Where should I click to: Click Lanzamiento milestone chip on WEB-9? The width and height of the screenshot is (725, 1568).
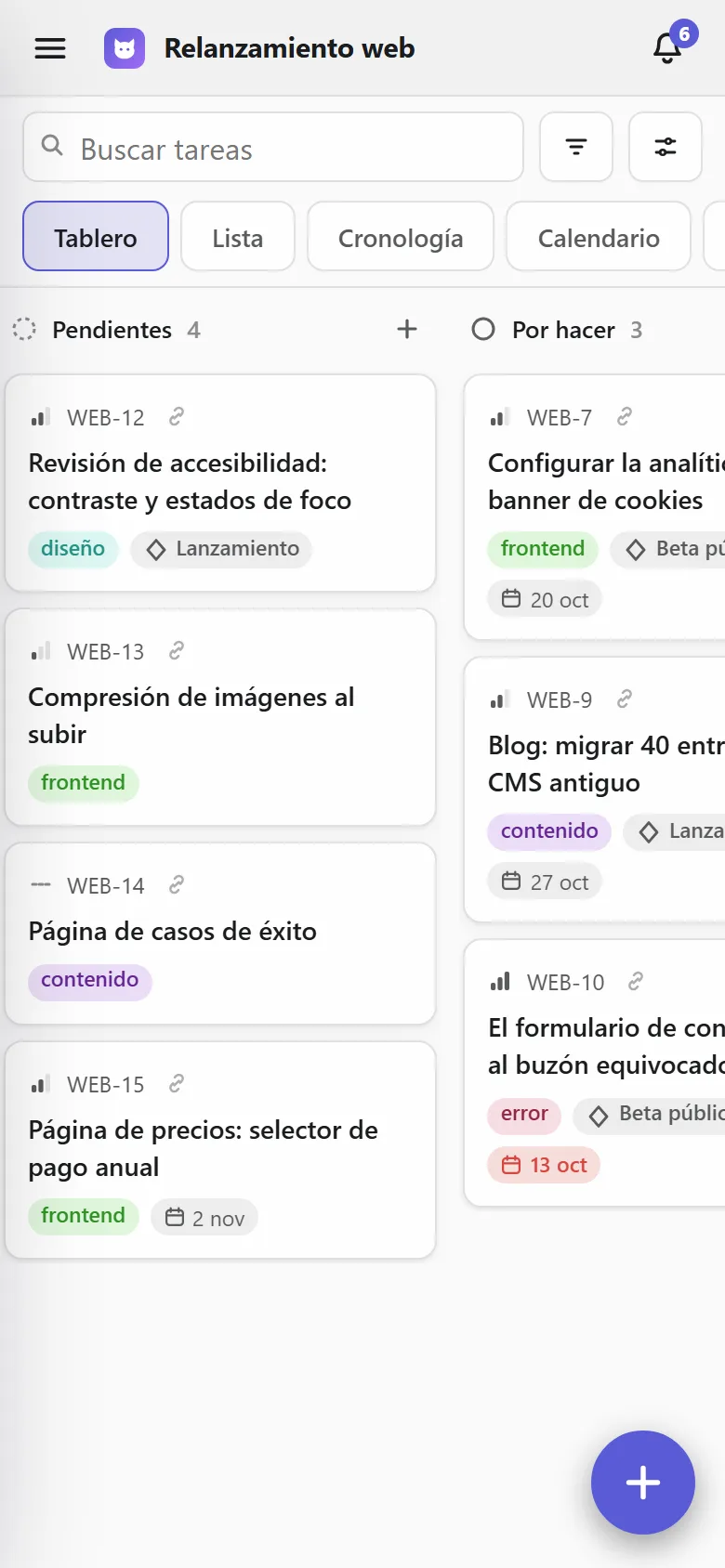pos(674,830)
